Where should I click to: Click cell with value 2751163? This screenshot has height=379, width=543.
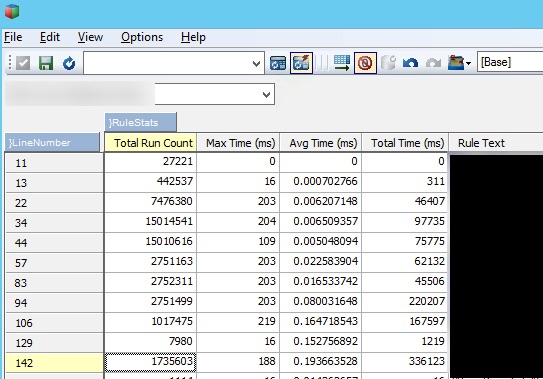pos(151,262)
